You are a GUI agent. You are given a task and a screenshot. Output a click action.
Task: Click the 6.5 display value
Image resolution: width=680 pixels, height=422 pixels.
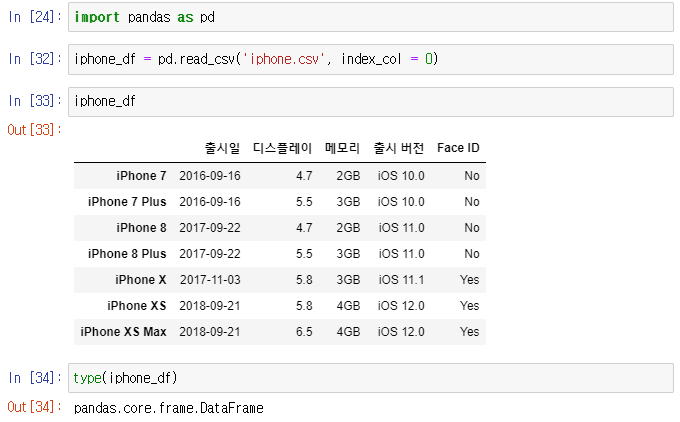[x=304, y=332]
